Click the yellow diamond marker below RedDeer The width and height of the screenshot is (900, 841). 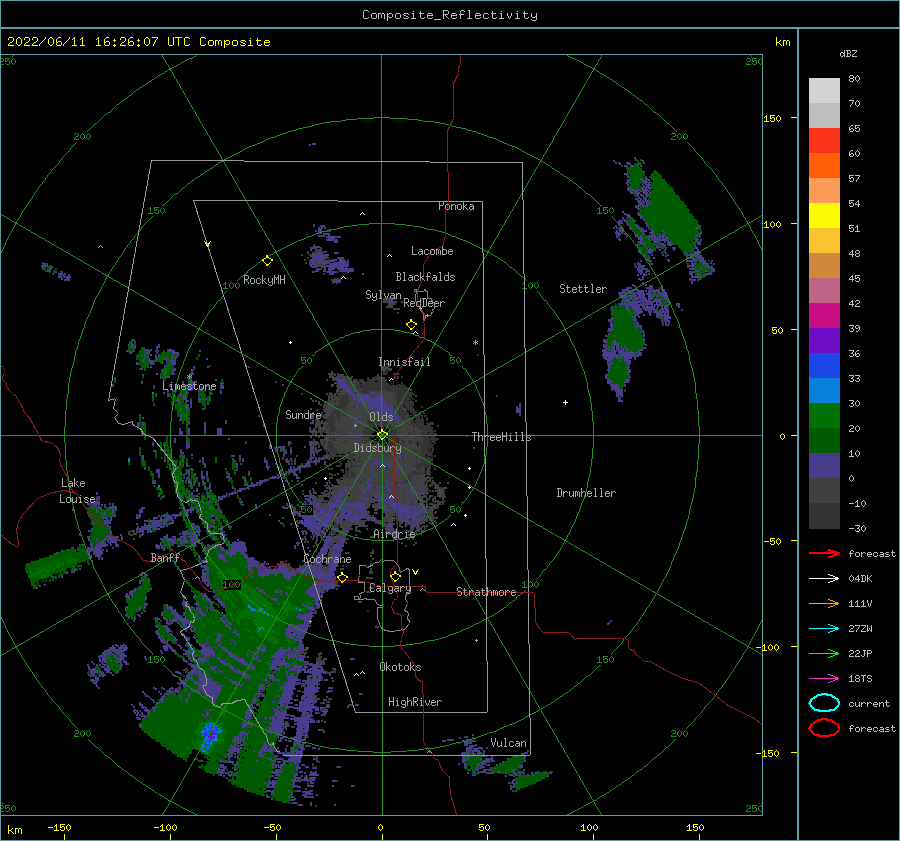click(x=411, y=324)
